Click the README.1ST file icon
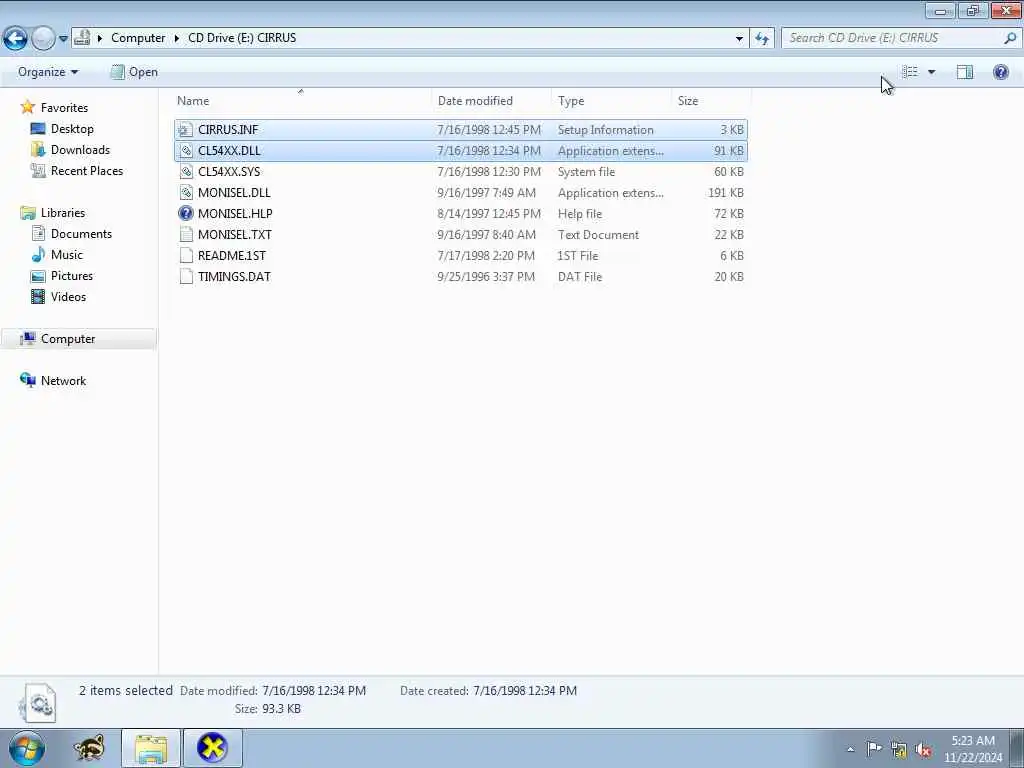This screenshot has width=1024, height=768. pos(186,255)
